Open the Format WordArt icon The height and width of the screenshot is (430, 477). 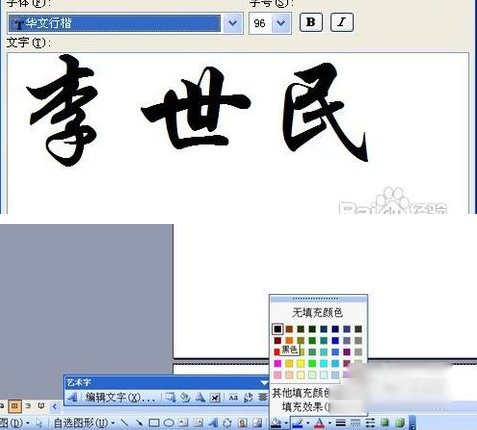point(185,397)
